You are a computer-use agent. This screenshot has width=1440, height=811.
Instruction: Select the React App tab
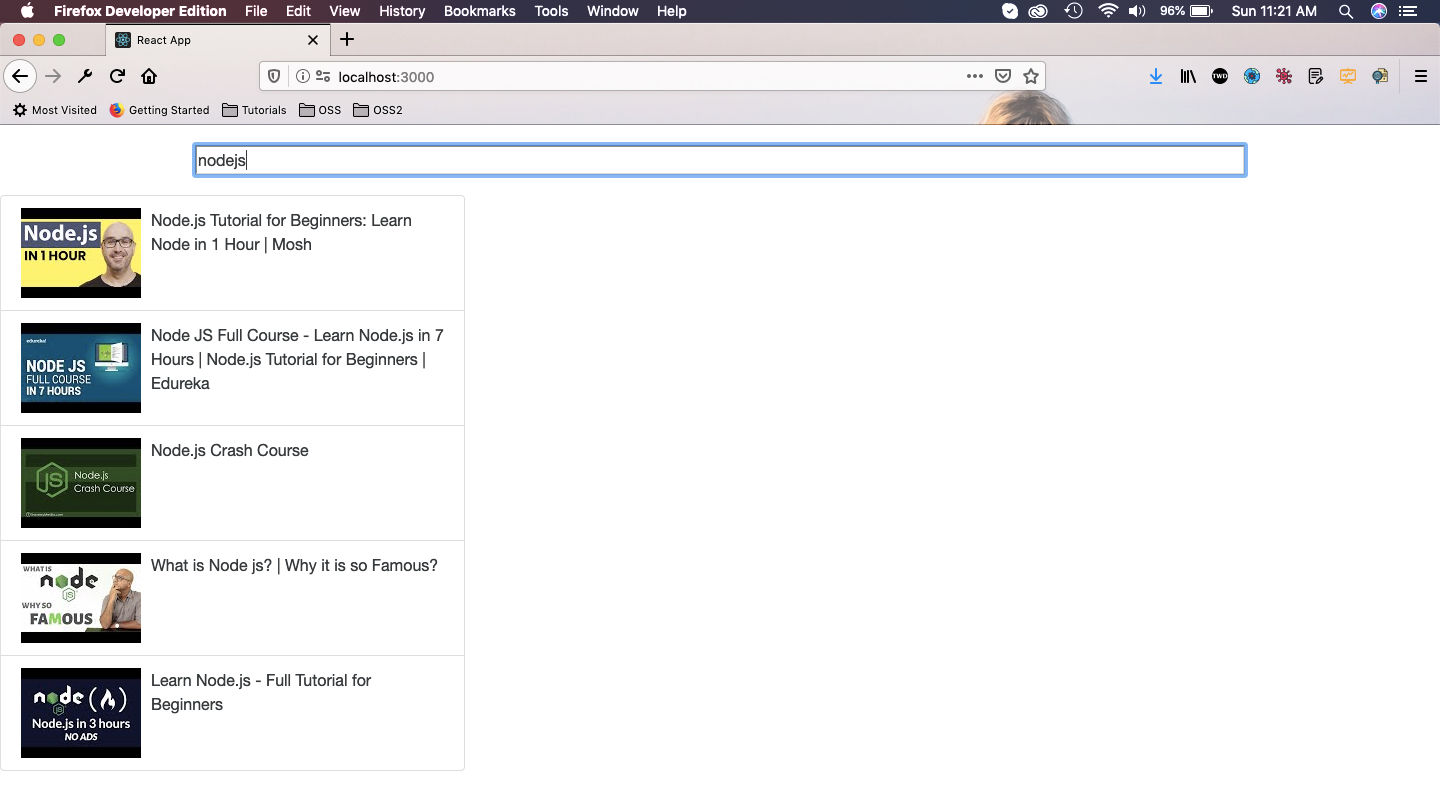217,40
